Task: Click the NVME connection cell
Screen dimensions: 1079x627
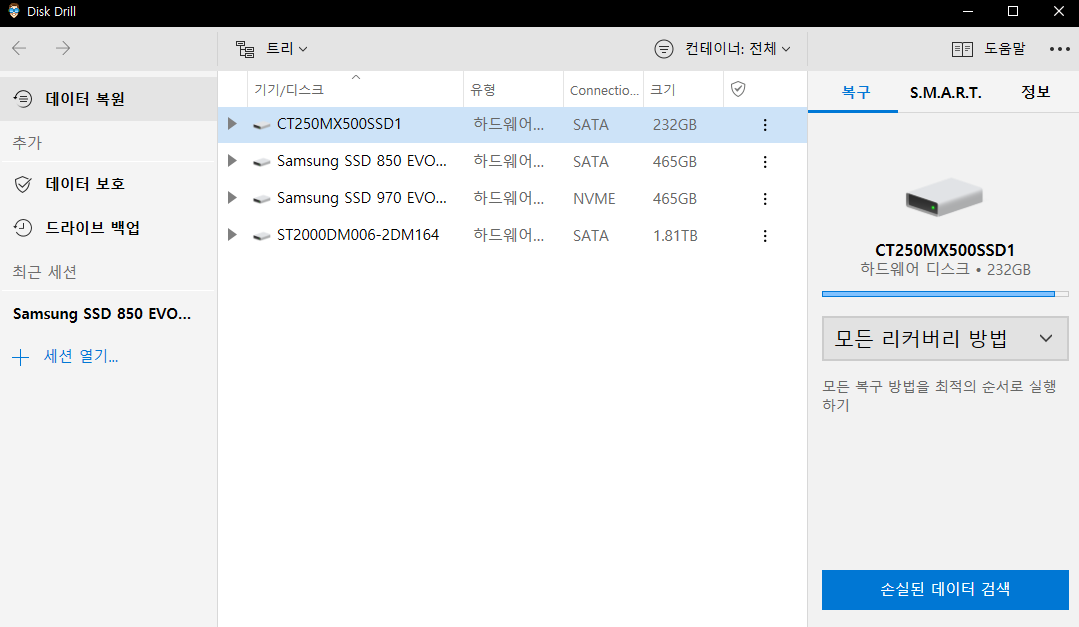Action: [594, 199]
